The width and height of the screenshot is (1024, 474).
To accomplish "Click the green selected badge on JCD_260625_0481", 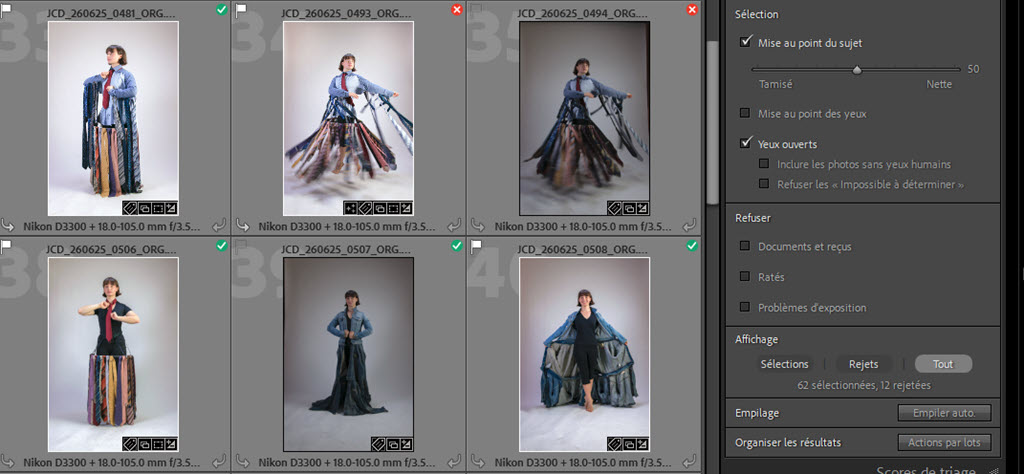I will point(221,9).
